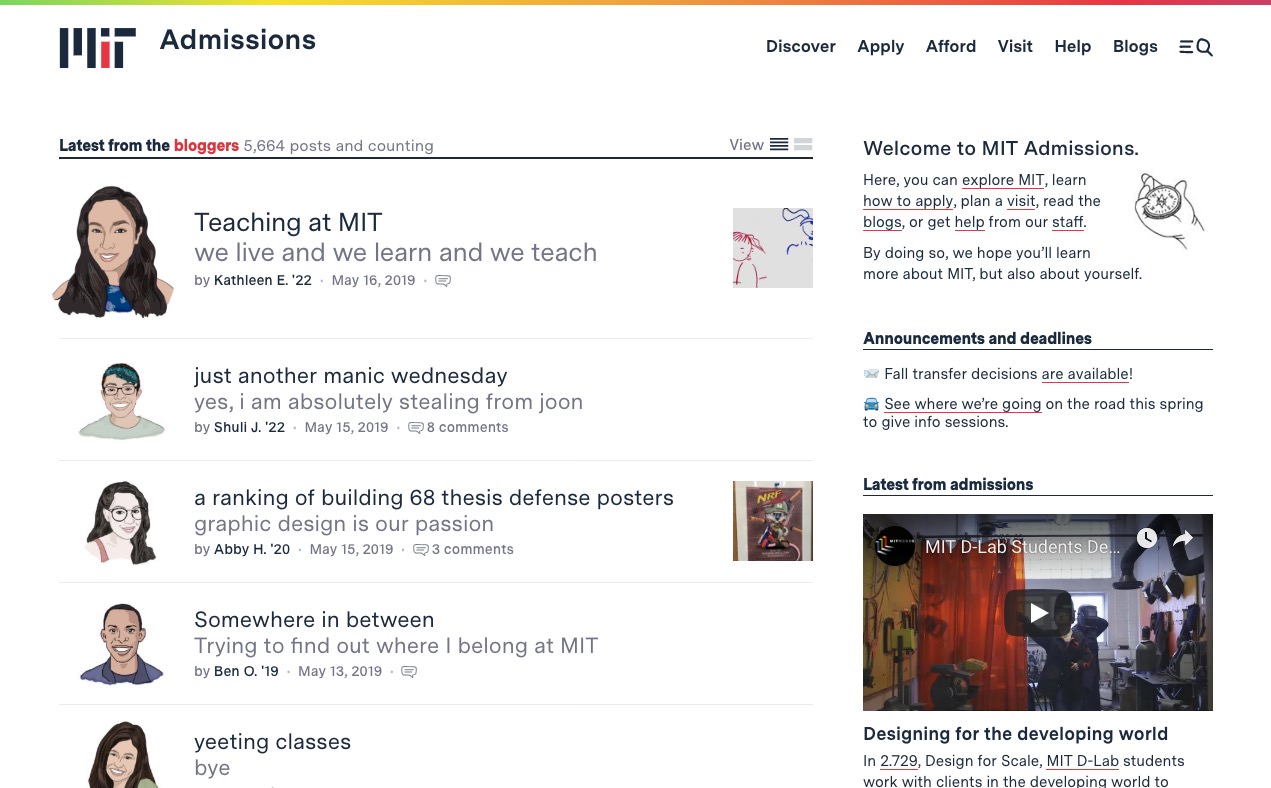The height and width of the screenshot is (788, 1271).
Task: Click the 'visit' link in welcome text
Action: pos(1021,202)
